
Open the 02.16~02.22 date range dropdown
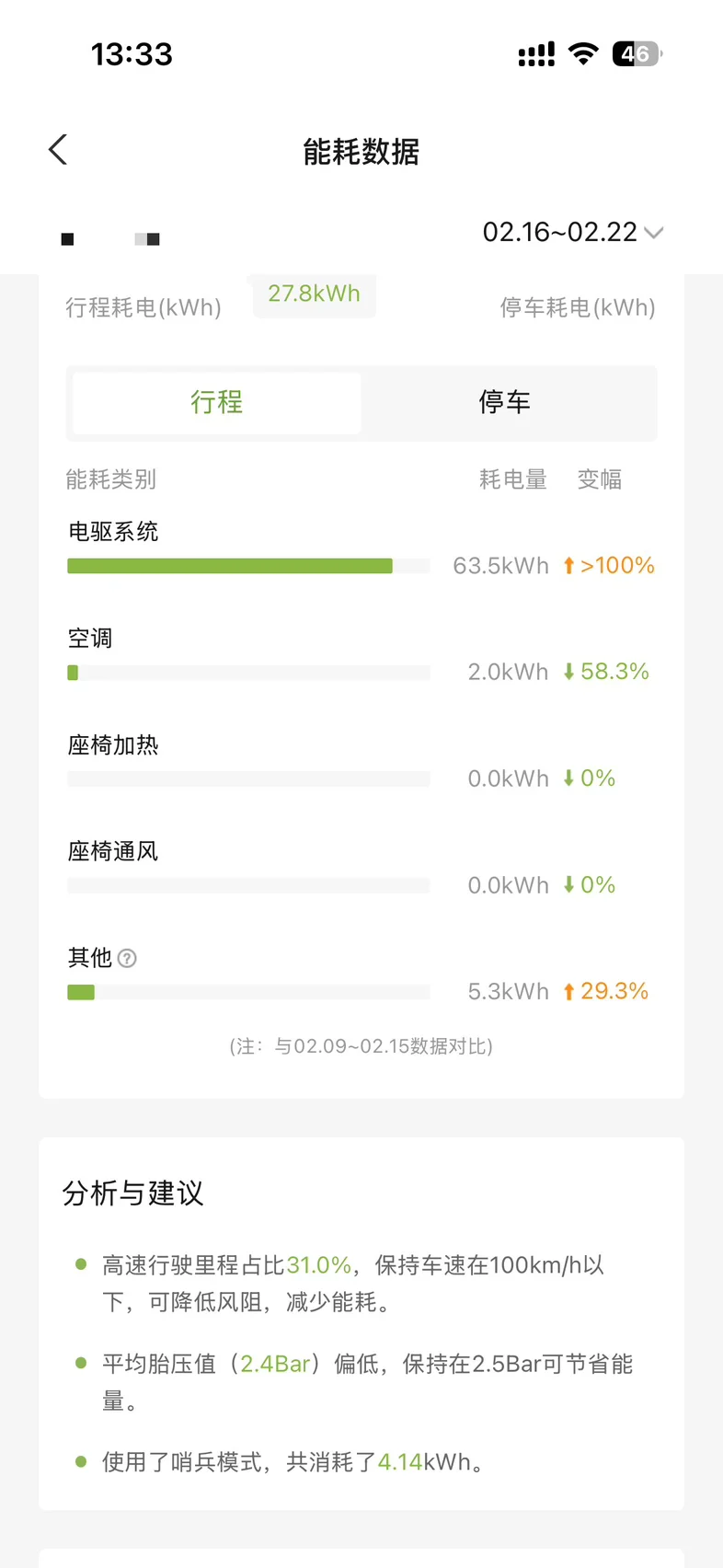click(x=560, y=232)
